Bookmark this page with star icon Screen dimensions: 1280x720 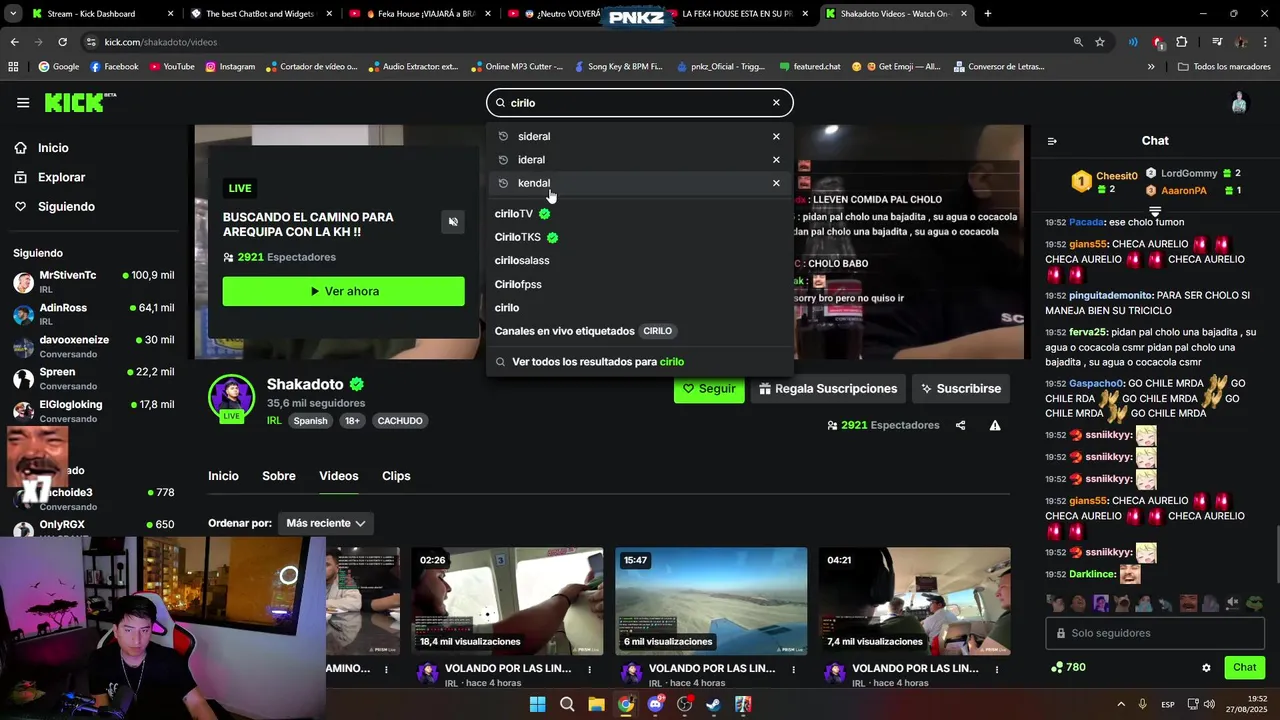[1100, 42]
